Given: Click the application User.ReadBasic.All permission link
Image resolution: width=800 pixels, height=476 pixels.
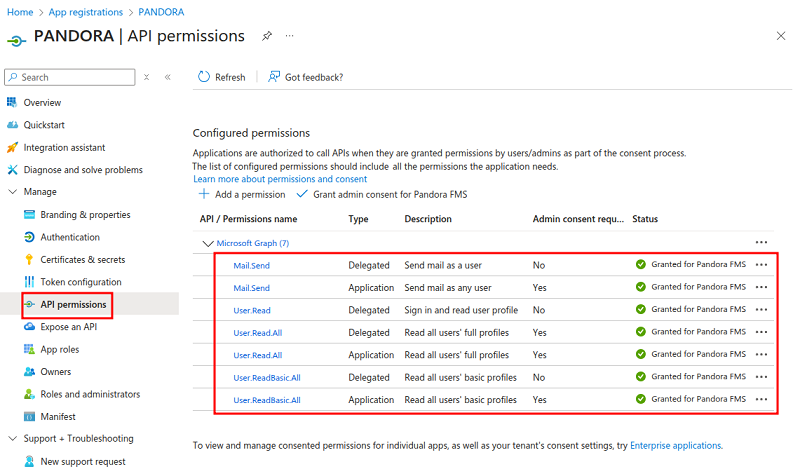Looking at the screenshot, I should click(267, 400).
